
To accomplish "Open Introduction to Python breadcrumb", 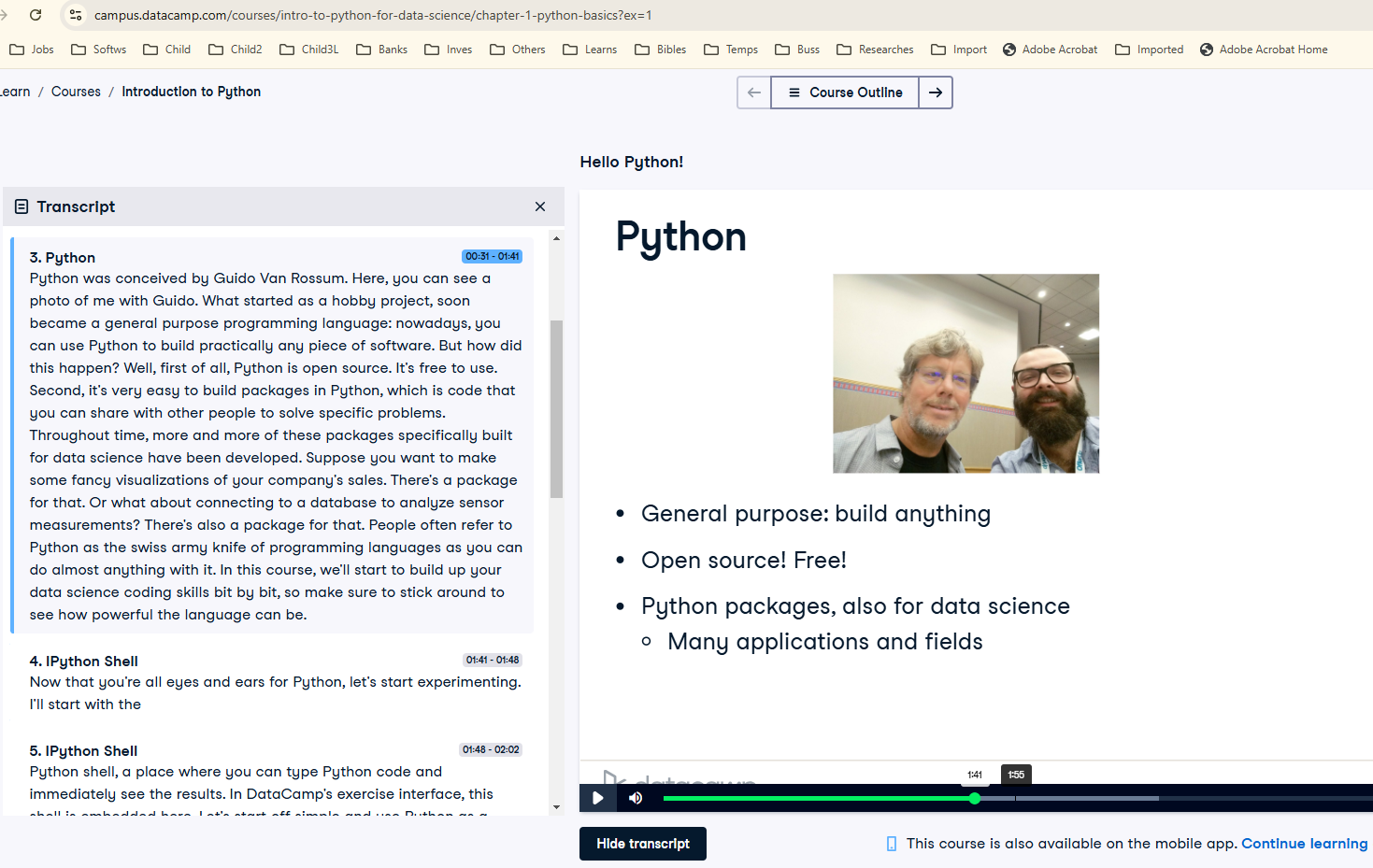I will click(191, 92).
